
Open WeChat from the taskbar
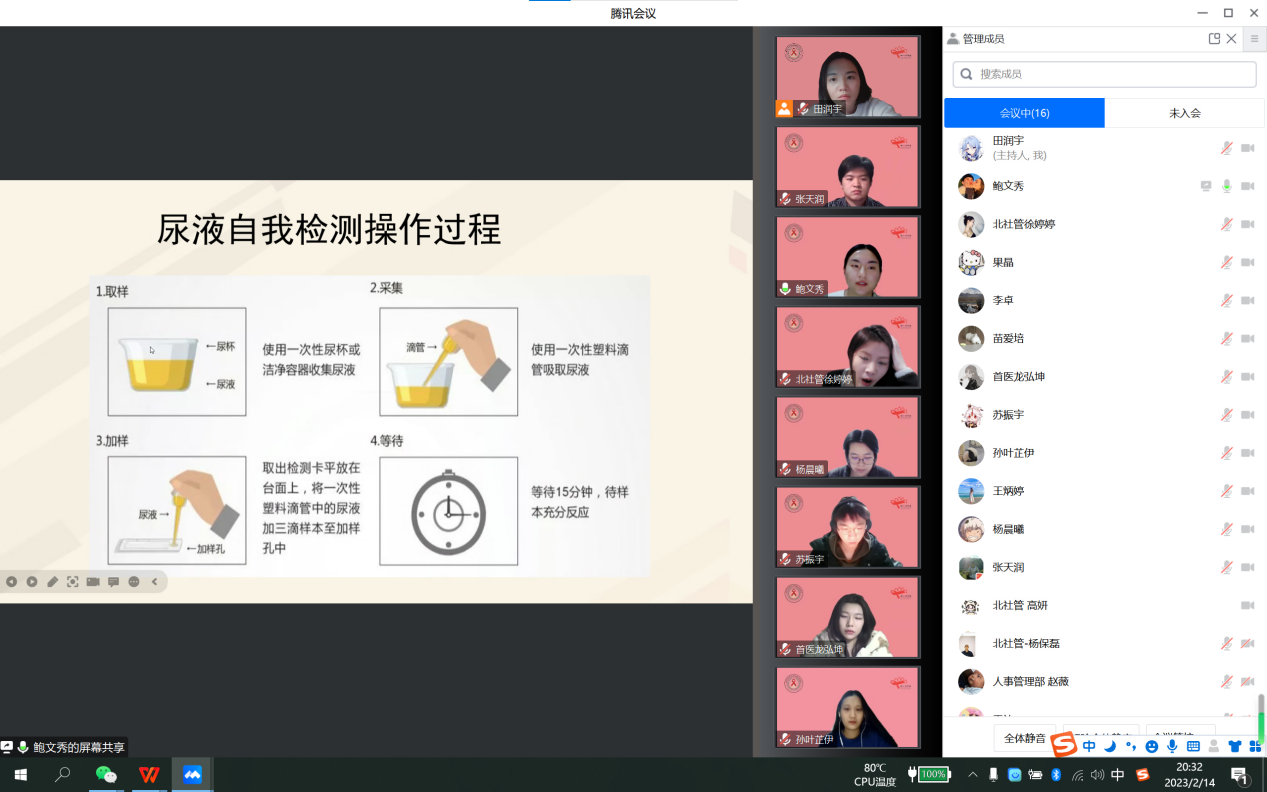point(106,775)
